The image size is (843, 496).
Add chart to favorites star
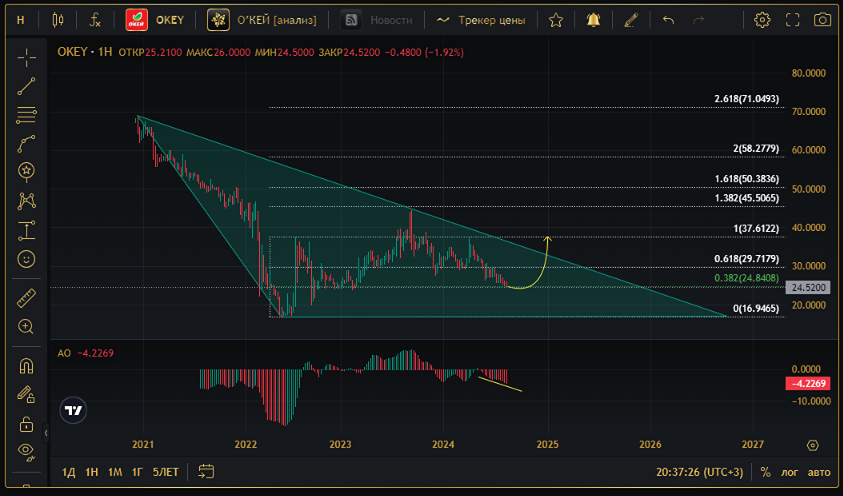pos(556,20)
